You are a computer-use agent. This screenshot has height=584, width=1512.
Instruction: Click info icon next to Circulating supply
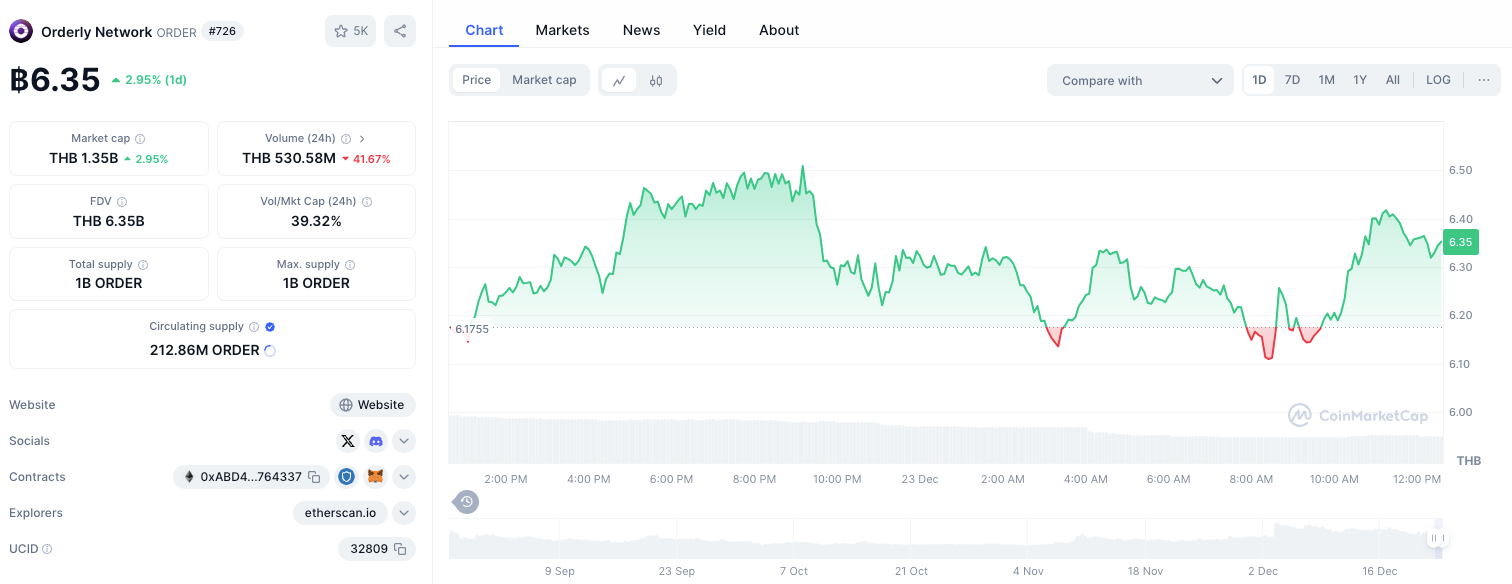pos(254,327)
